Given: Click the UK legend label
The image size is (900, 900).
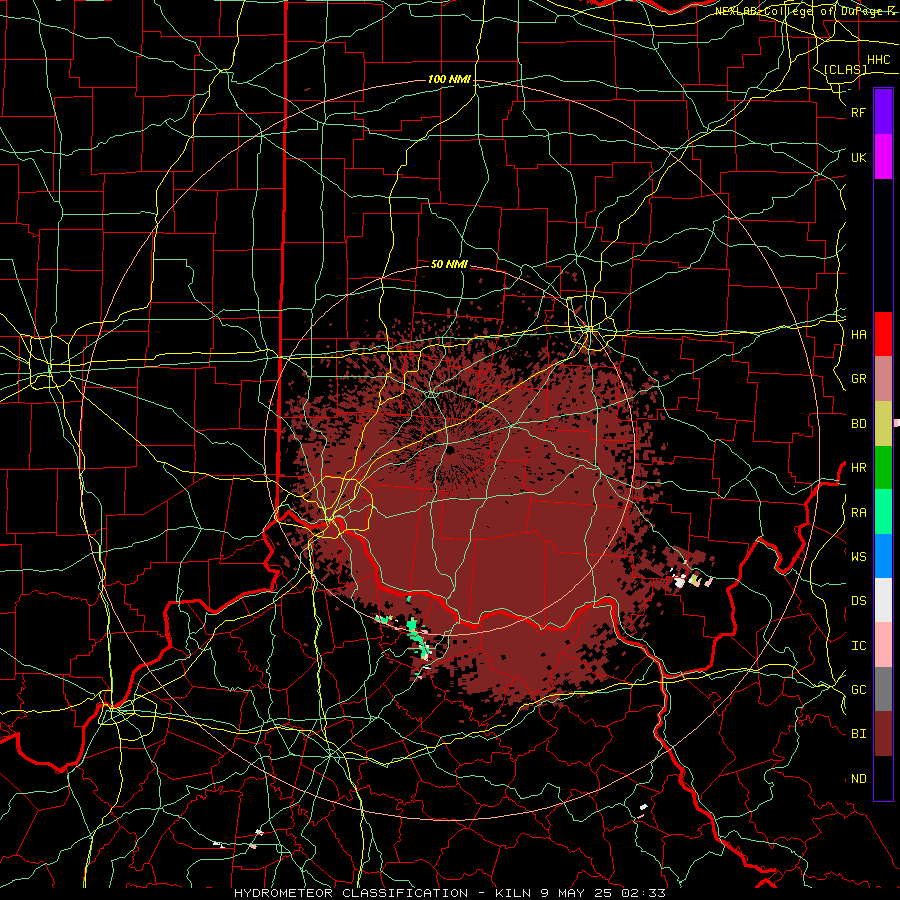Looking at the screenshot, I should [858, 158].
